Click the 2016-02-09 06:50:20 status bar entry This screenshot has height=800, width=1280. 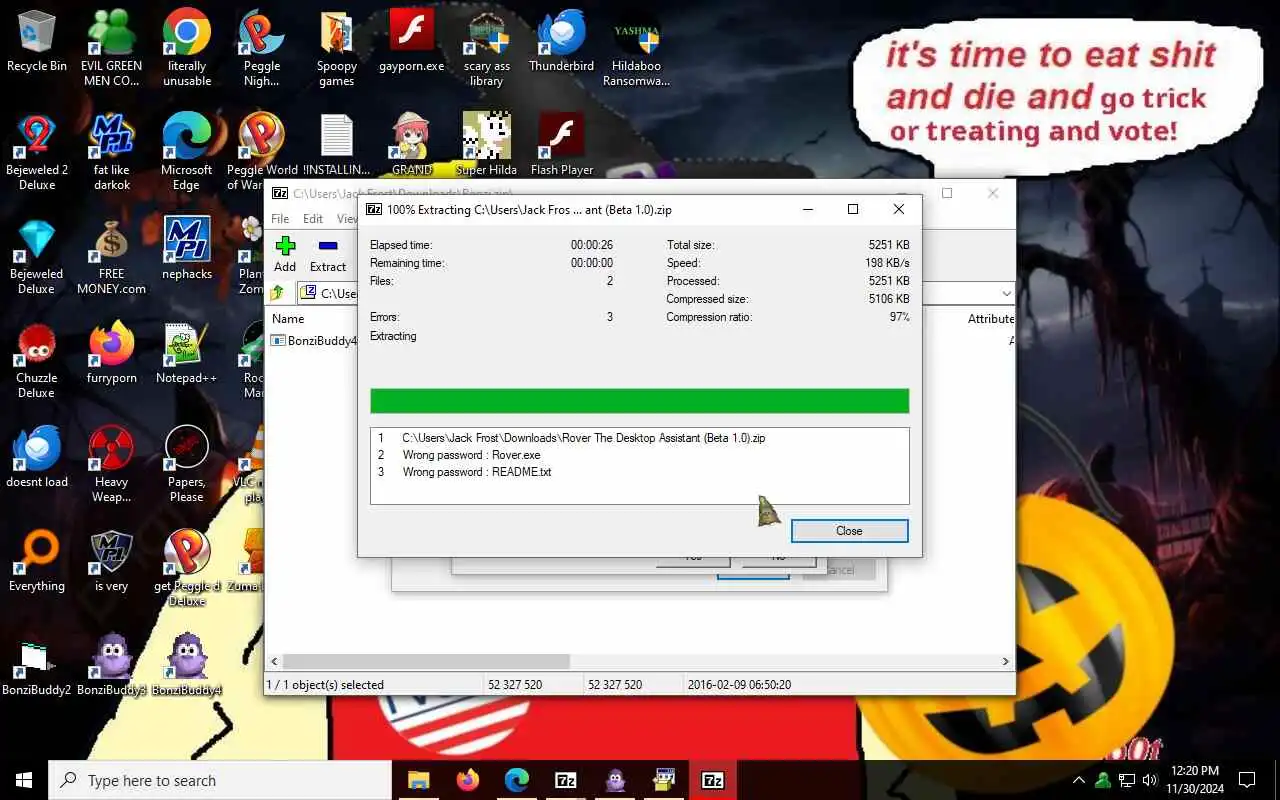[x=740, y=685]
